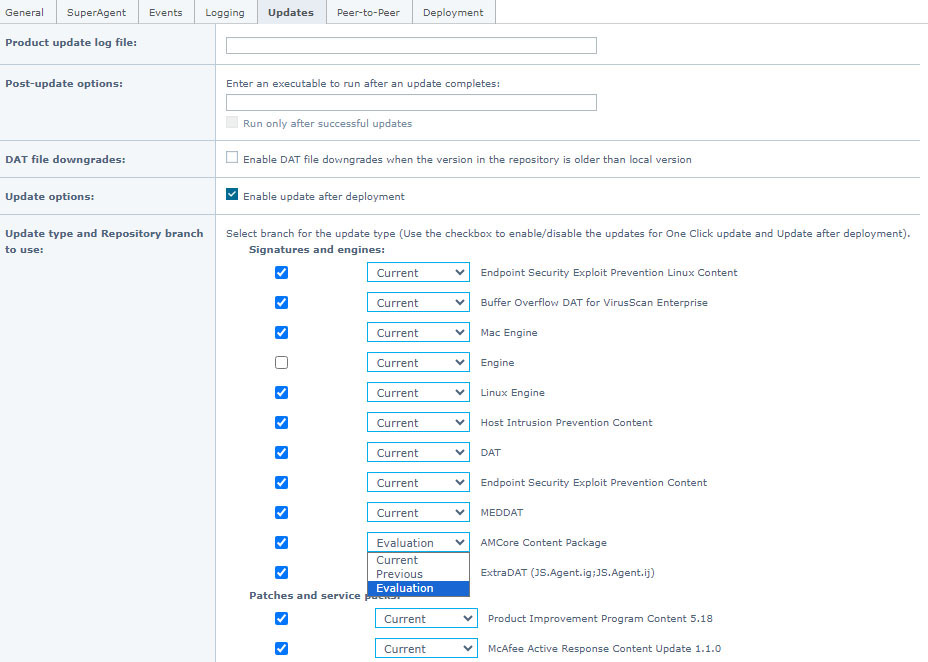Switch to the Peer-to-Peer tab

pyautogui.click(x=368, y=12)
